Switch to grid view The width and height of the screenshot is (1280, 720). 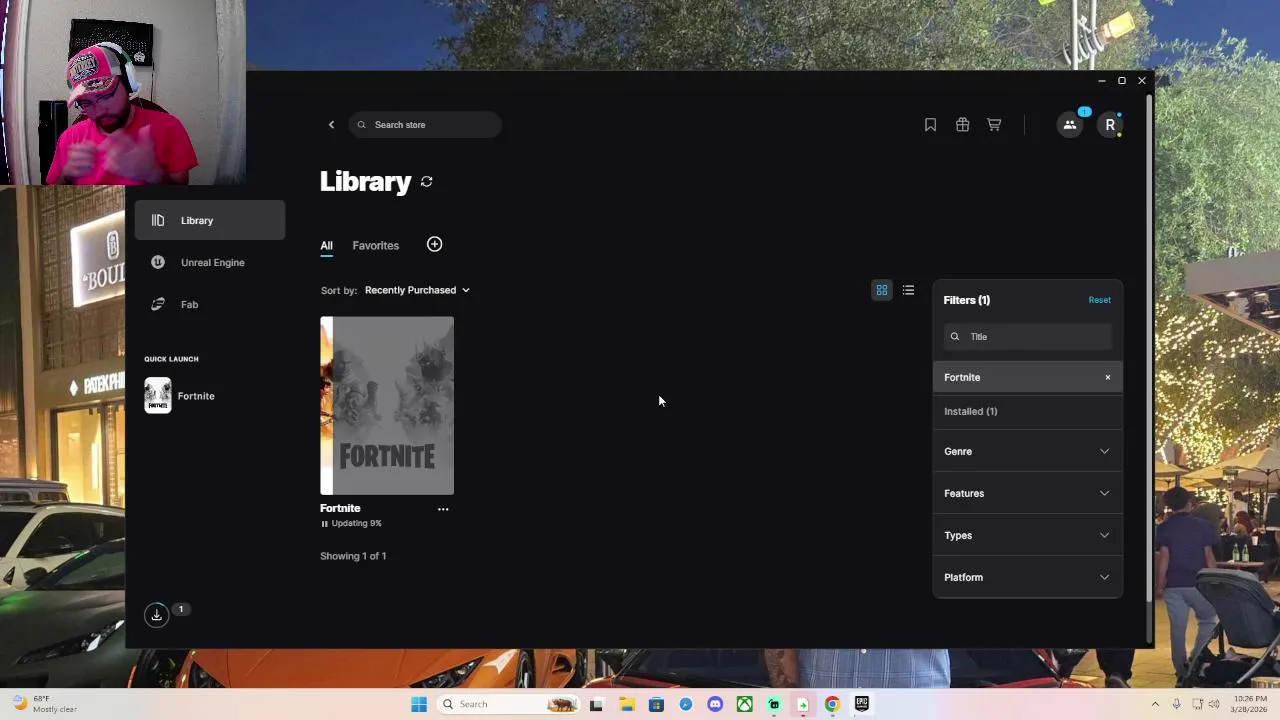click(x=882, y=290)
